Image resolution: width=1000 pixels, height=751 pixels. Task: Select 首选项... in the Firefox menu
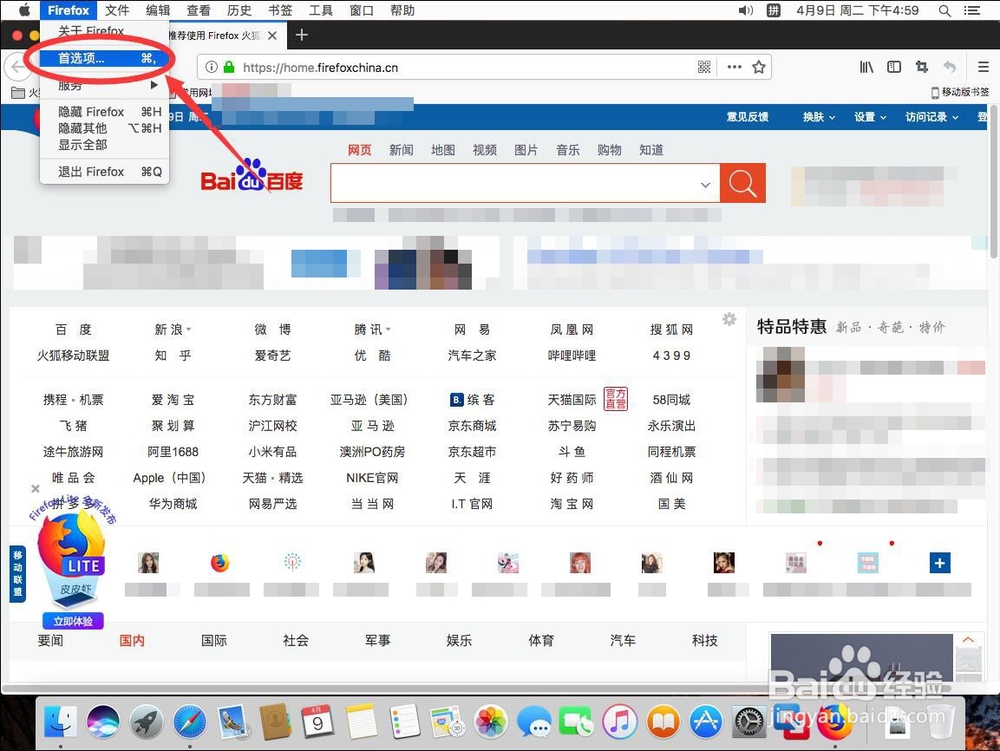(105, 58)
